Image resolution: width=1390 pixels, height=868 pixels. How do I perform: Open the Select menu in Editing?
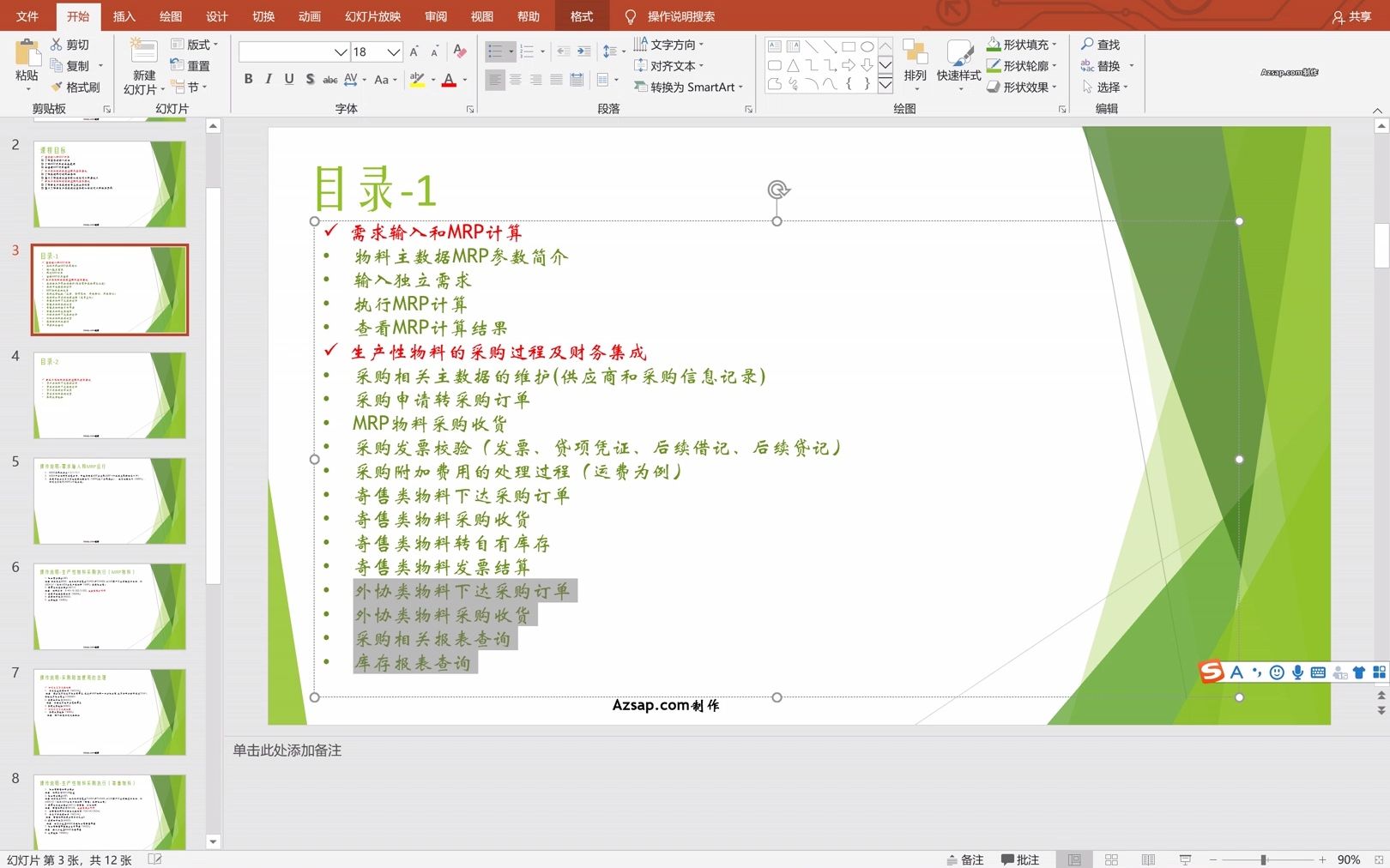tap(1106, 87)
